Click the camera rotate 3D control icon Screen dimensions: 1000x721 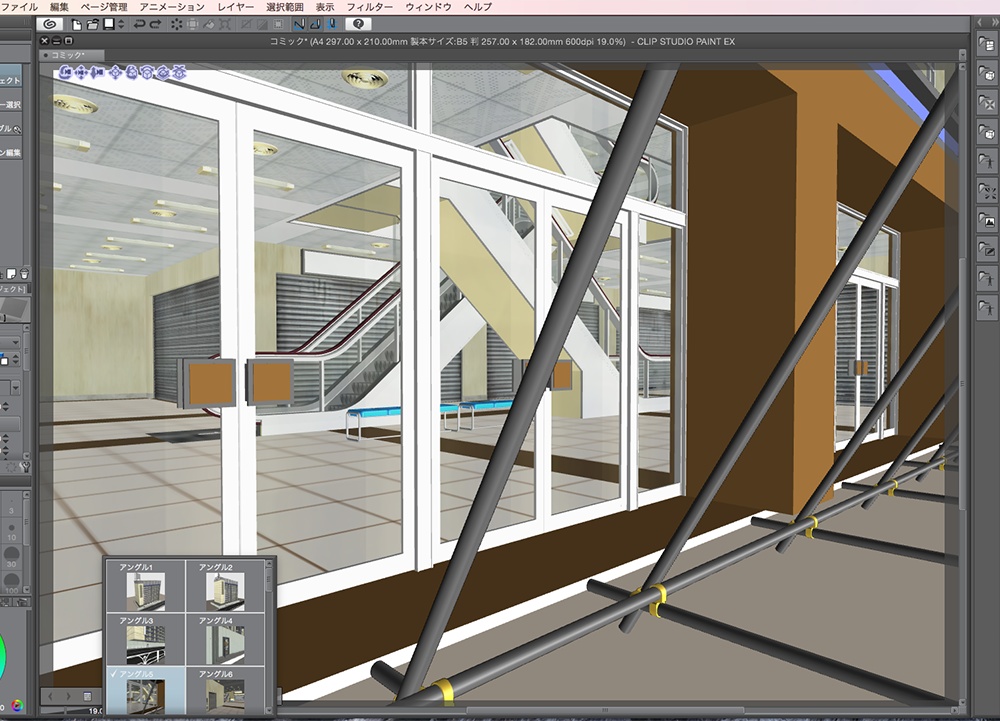(x=65, y=73)
